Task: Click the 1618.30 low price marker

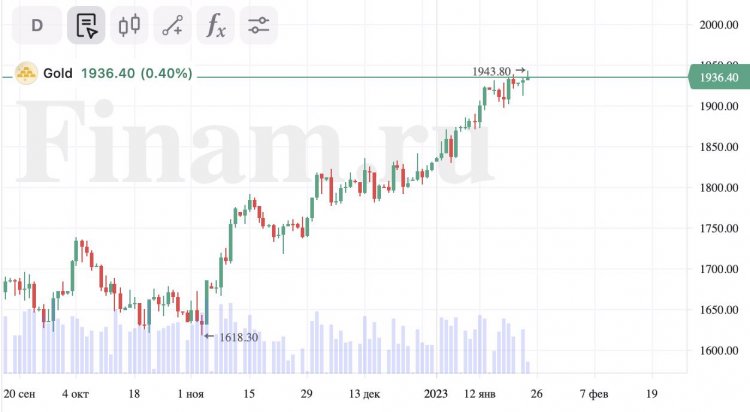Action: click(239, 337)
